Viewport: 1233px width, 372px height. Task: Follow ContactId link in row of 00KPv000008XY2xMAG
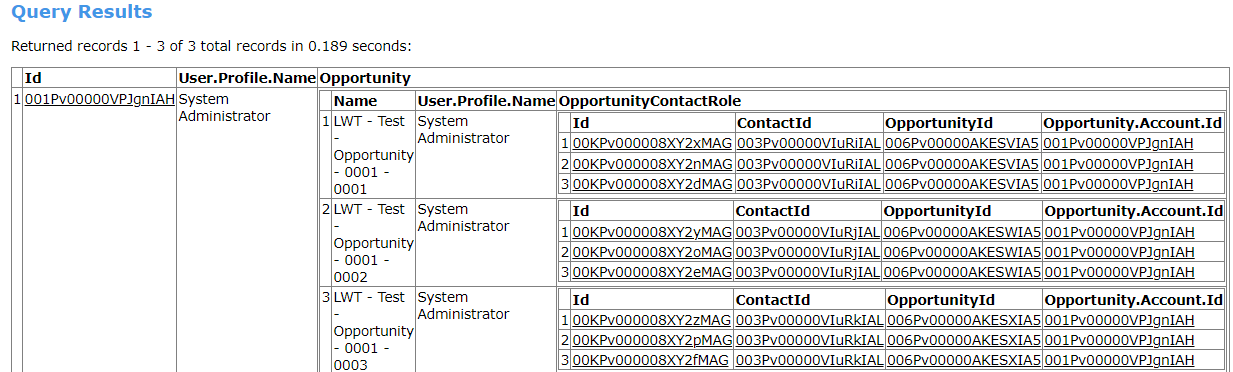808,143
